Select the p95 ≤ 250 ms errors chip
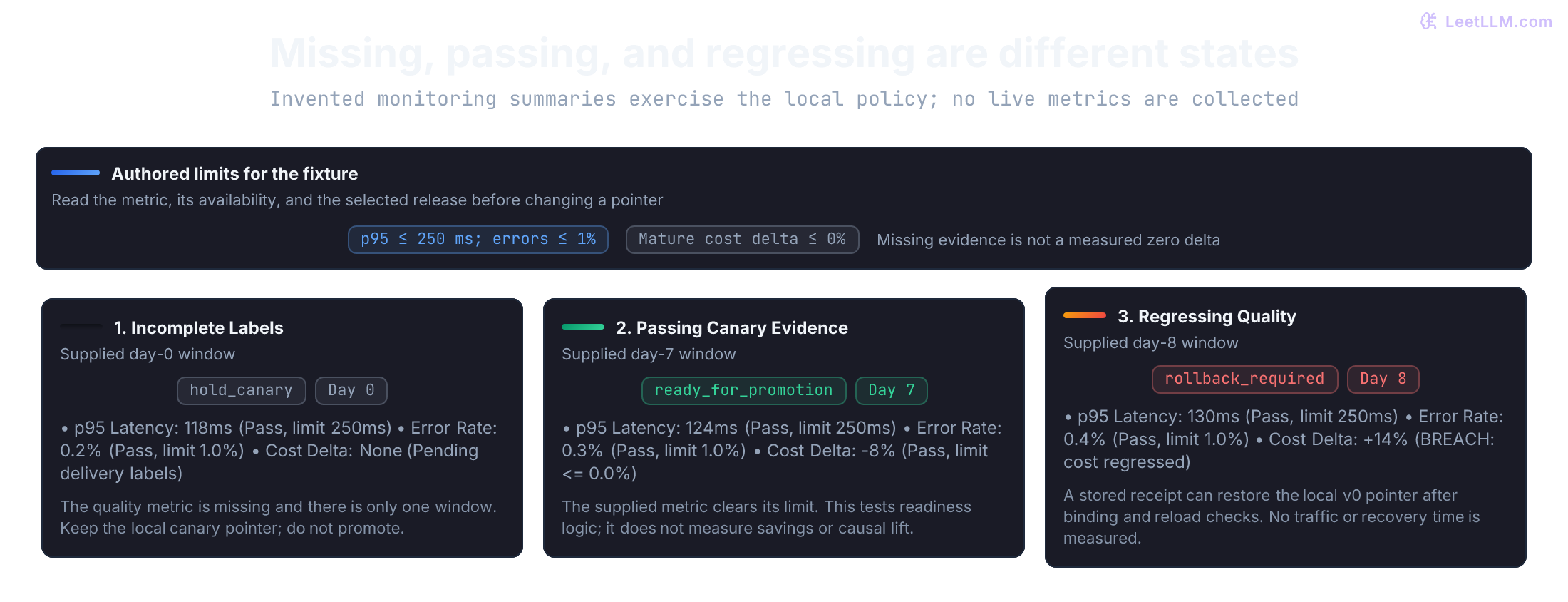 (478, 240)
